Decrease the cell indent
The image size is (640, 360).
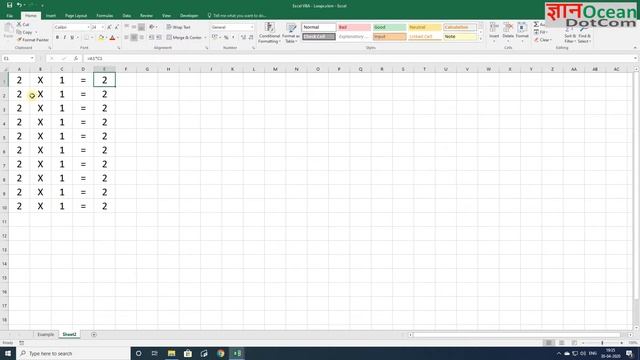pos(151,37)
